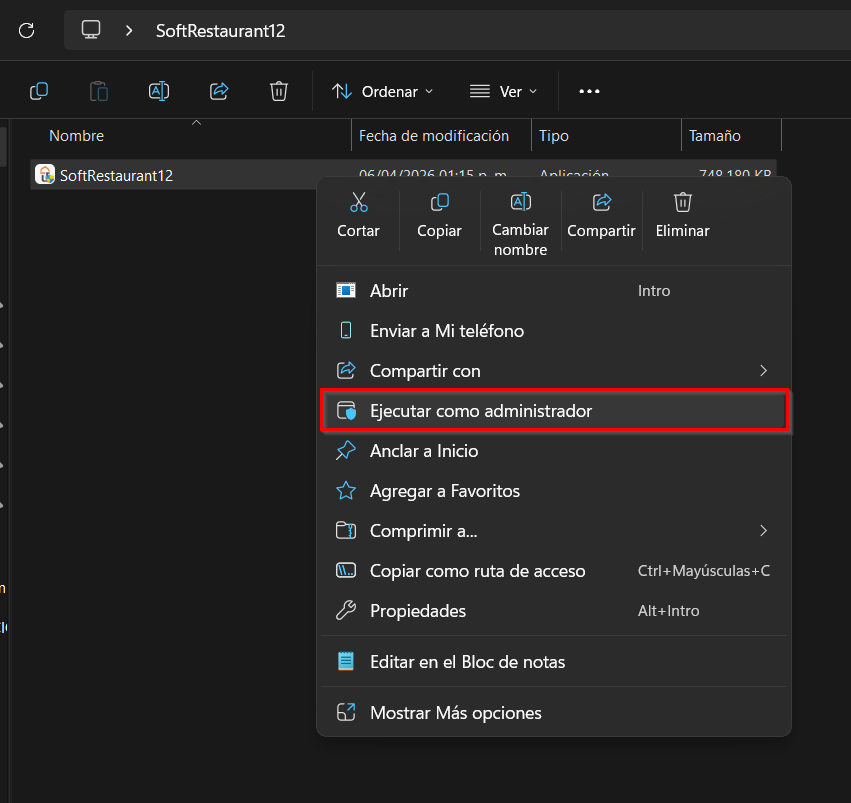Viewport: 851px width, 803px height.
Task: Click Cambiar nombre in the context menu
Action: click(x=520, y=225)
